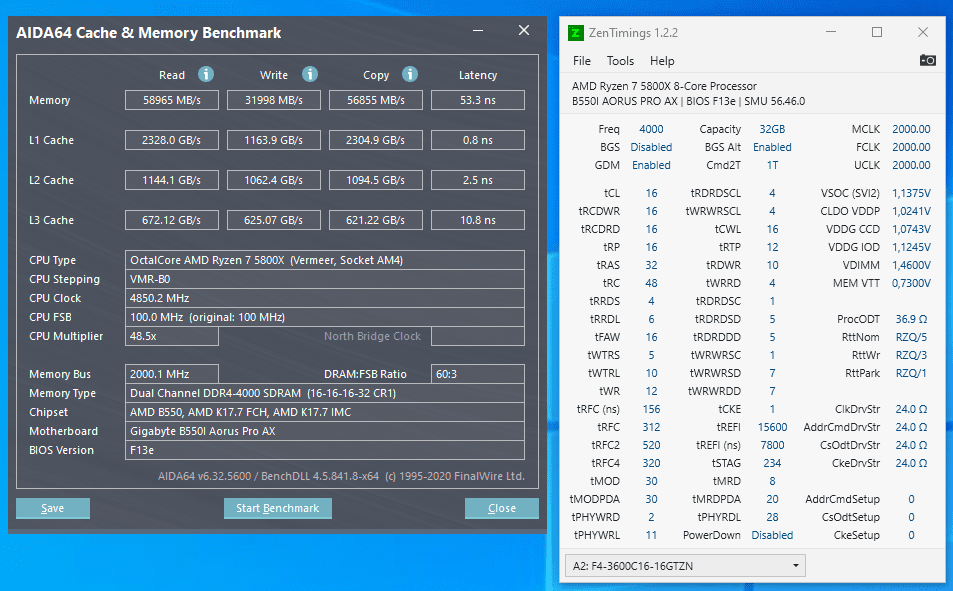The height and width of the screenshot is (591, 953).
Task: Click the ProcODT value 36.9 Ω
Action: [x=911, y=319]
